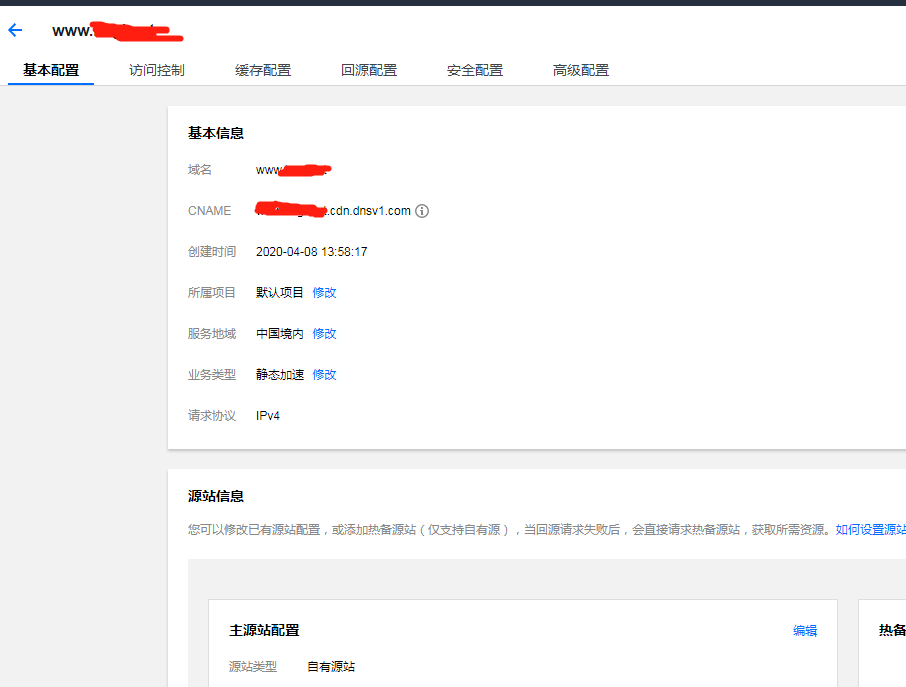Click the IPv4 请求协议 value
The image size is (906, 687).
[x=268, y=416]
